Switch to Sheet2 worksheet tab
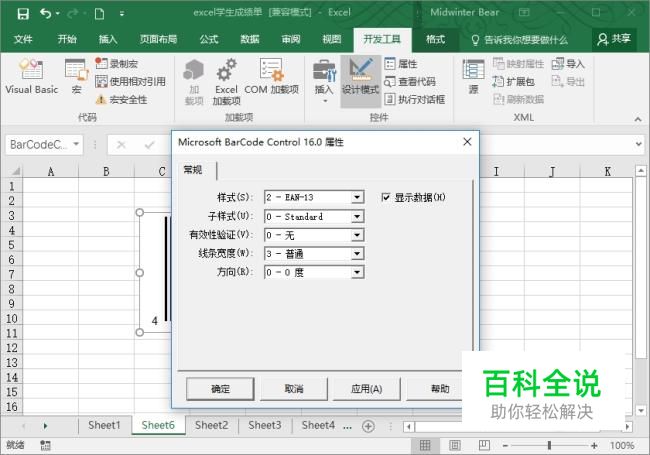Viewport: 650px width, 455px height. 211,425
